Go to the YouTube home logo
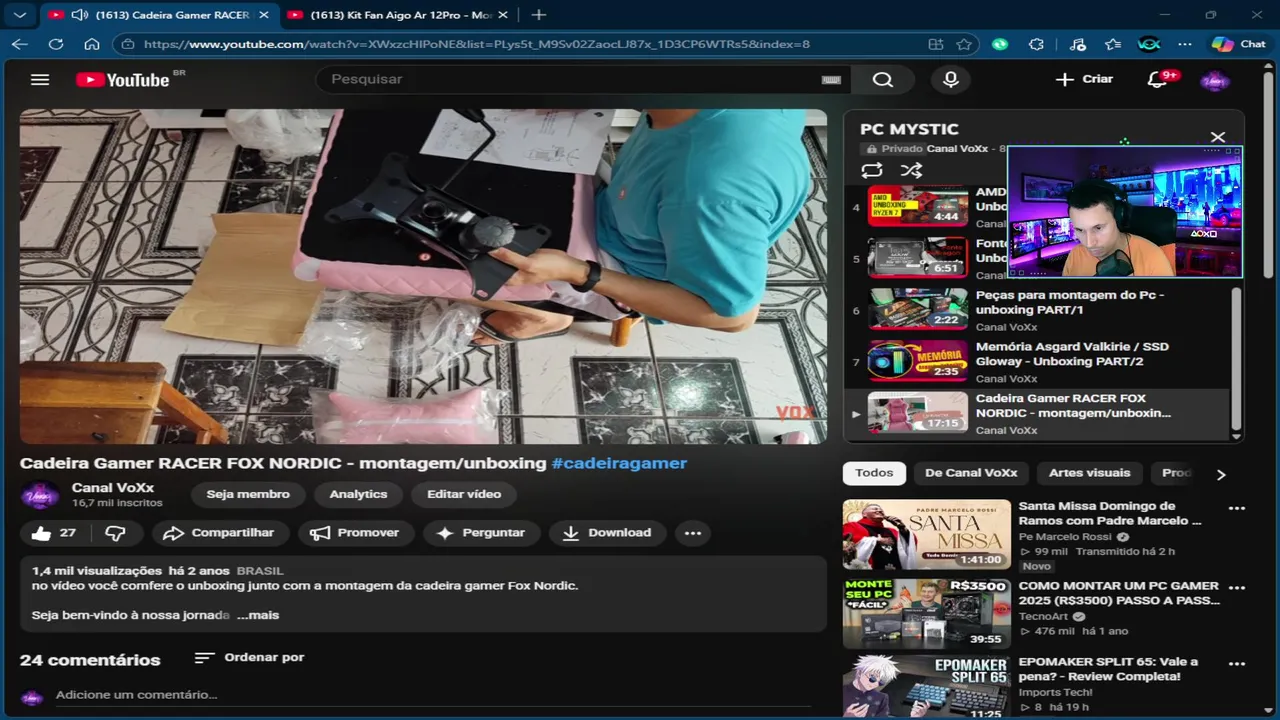The image size is (1280, 720). tap(123, 80)
